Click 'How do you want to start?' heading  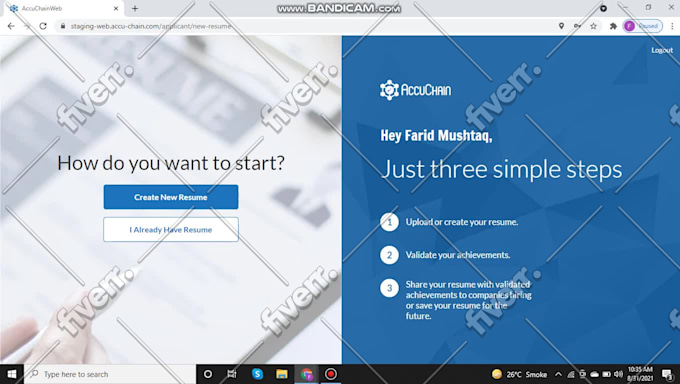click(171, 163)
